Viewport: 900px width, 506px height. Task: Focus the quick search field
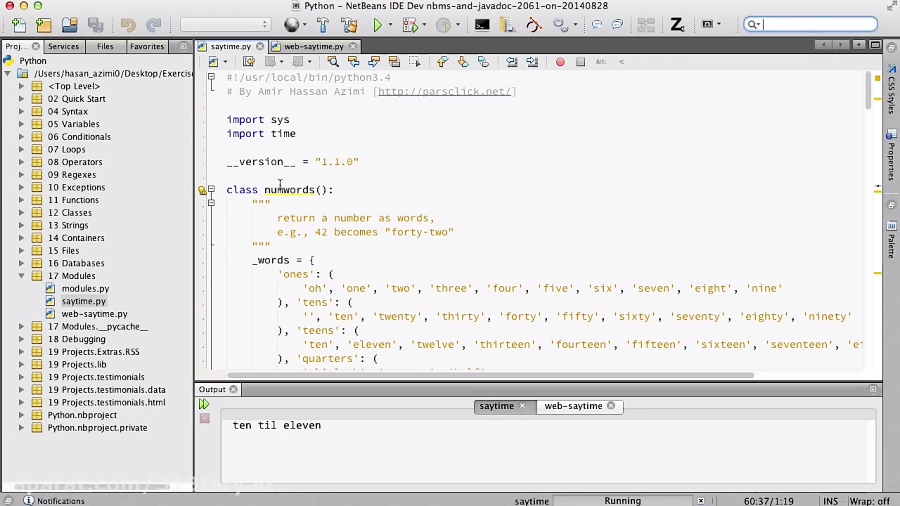coord(810,24)
